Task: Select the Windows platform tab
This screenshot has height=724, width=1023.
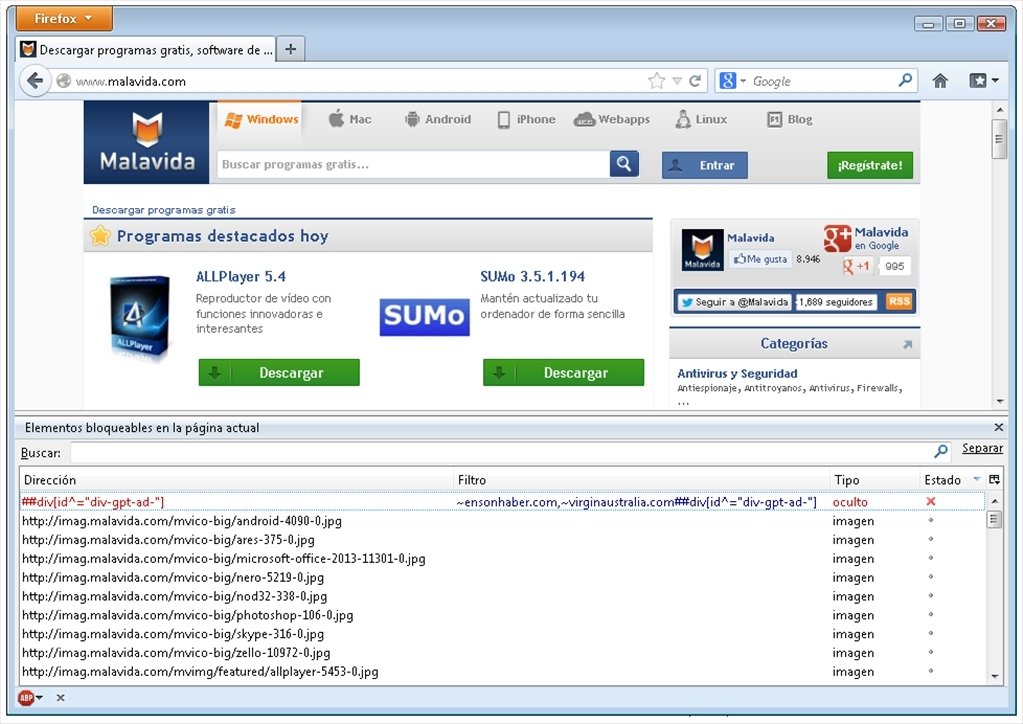Action: click(x=260, y=119)
